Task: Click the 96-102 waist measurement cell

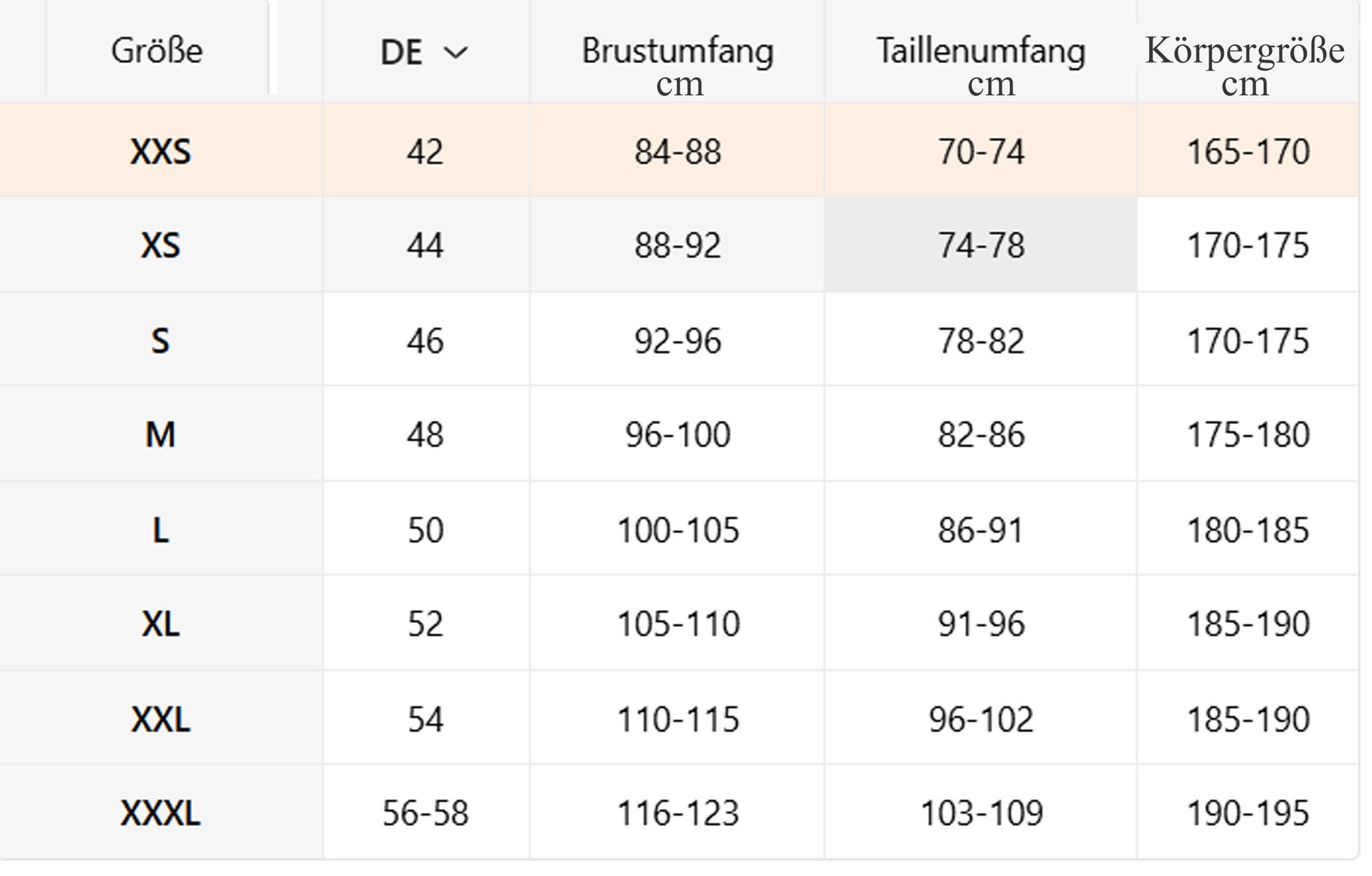Action: point(981,719)
